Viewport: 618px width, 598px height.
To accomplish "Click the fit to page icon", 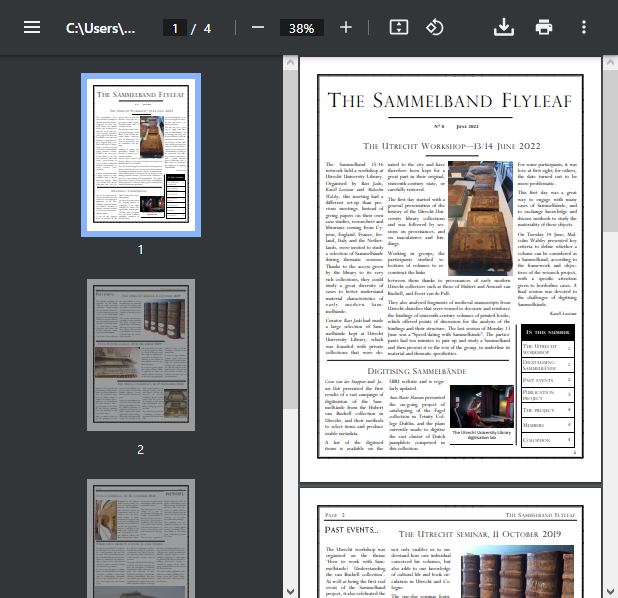I will click(x=399, y=28).
